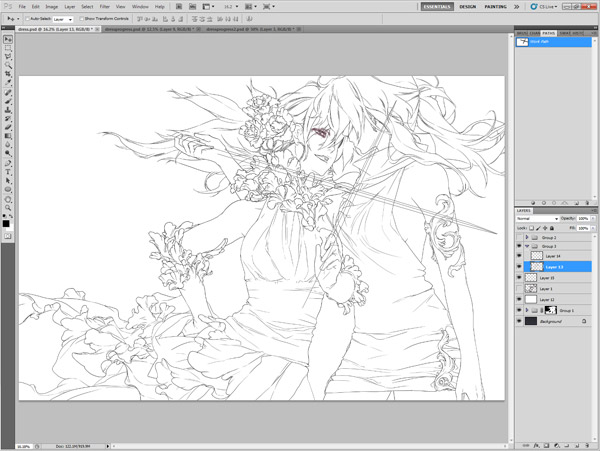Show the hidden Group 2 layer
The image size is (600, 451).
pos(519,238)
